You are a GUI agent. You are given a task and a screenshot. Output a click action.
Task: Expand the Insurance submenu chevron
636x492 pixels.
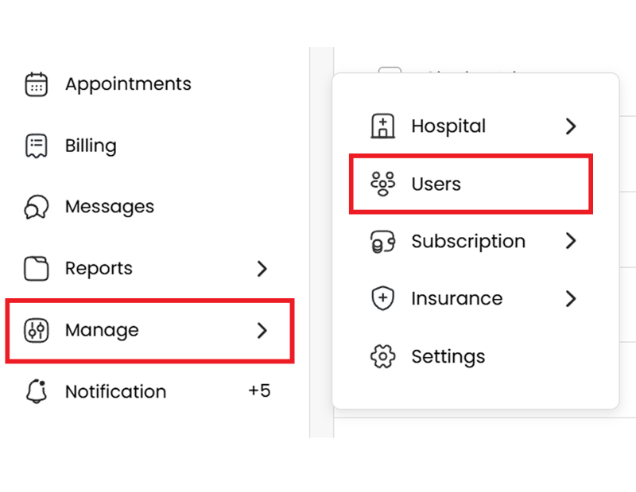point(571,299)
